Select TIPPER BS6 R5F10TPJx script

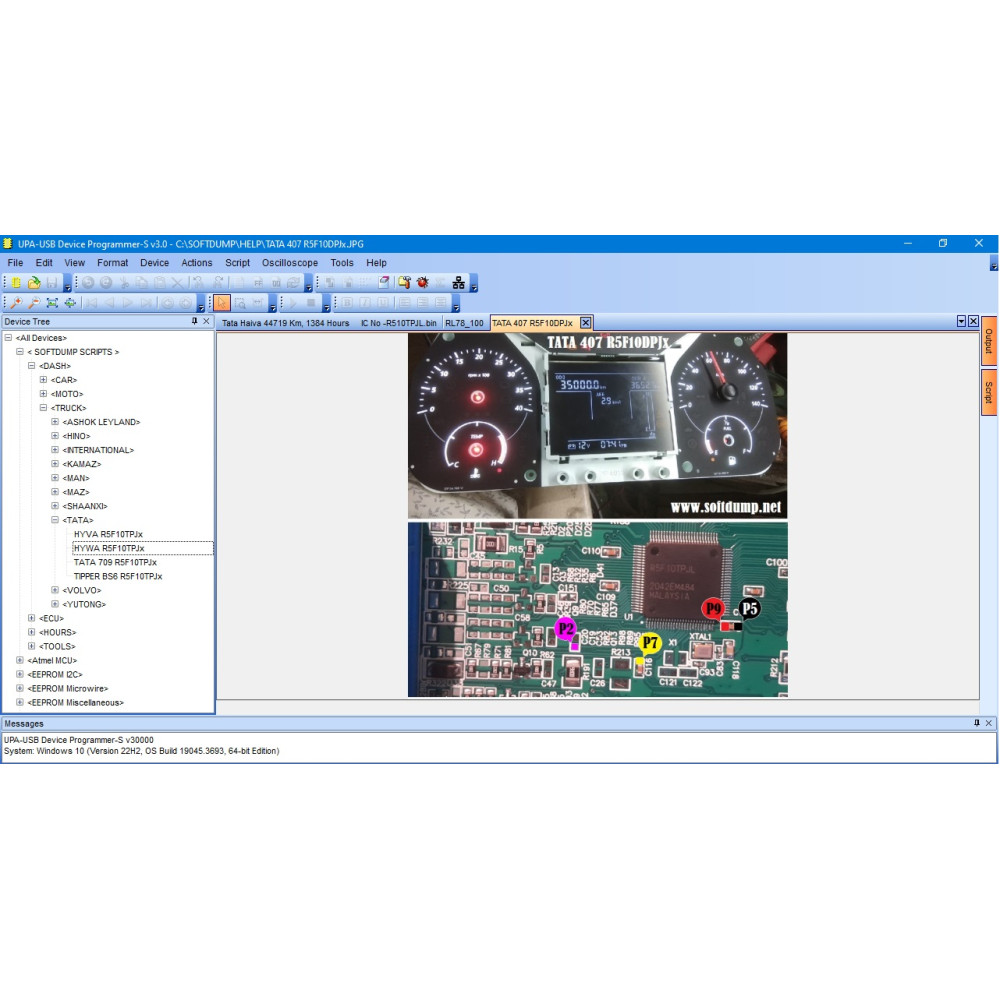[118, 576]
